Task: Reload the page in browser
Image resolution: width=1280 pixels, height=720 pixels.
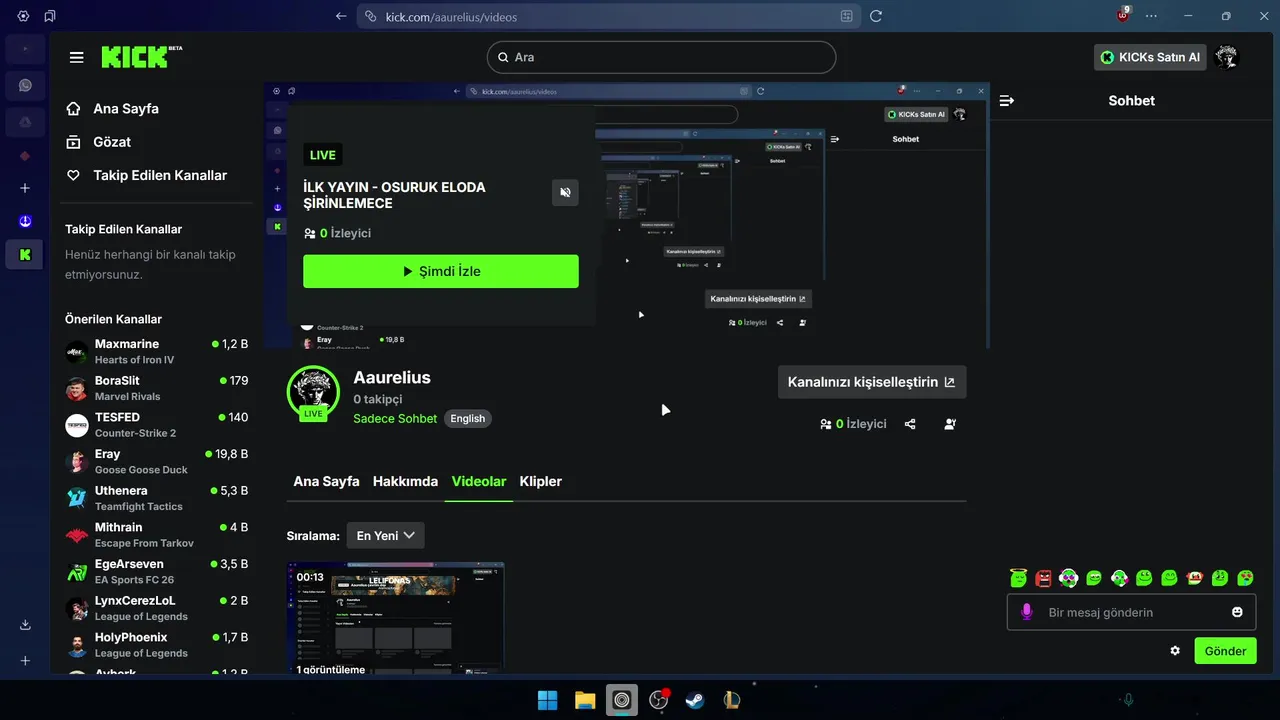Action: coord(876,16)
